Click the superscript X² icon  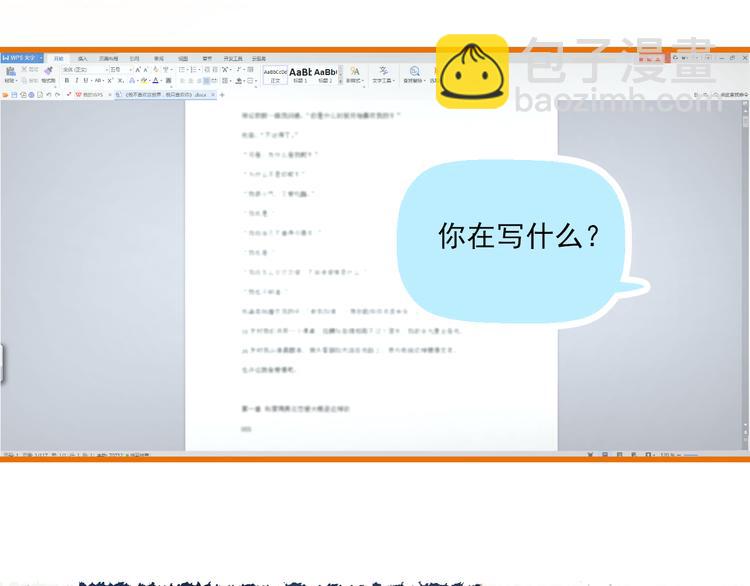(110, 80)
